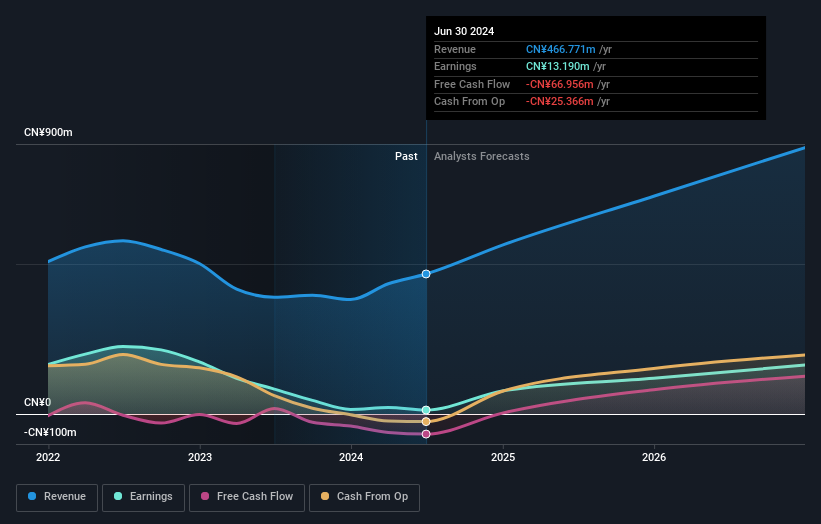The width and height of the screenshot is (821, 524).
Task: Click the Cash From Op label in tooltip
Action: pyautogui.click(x=469, y=102)
